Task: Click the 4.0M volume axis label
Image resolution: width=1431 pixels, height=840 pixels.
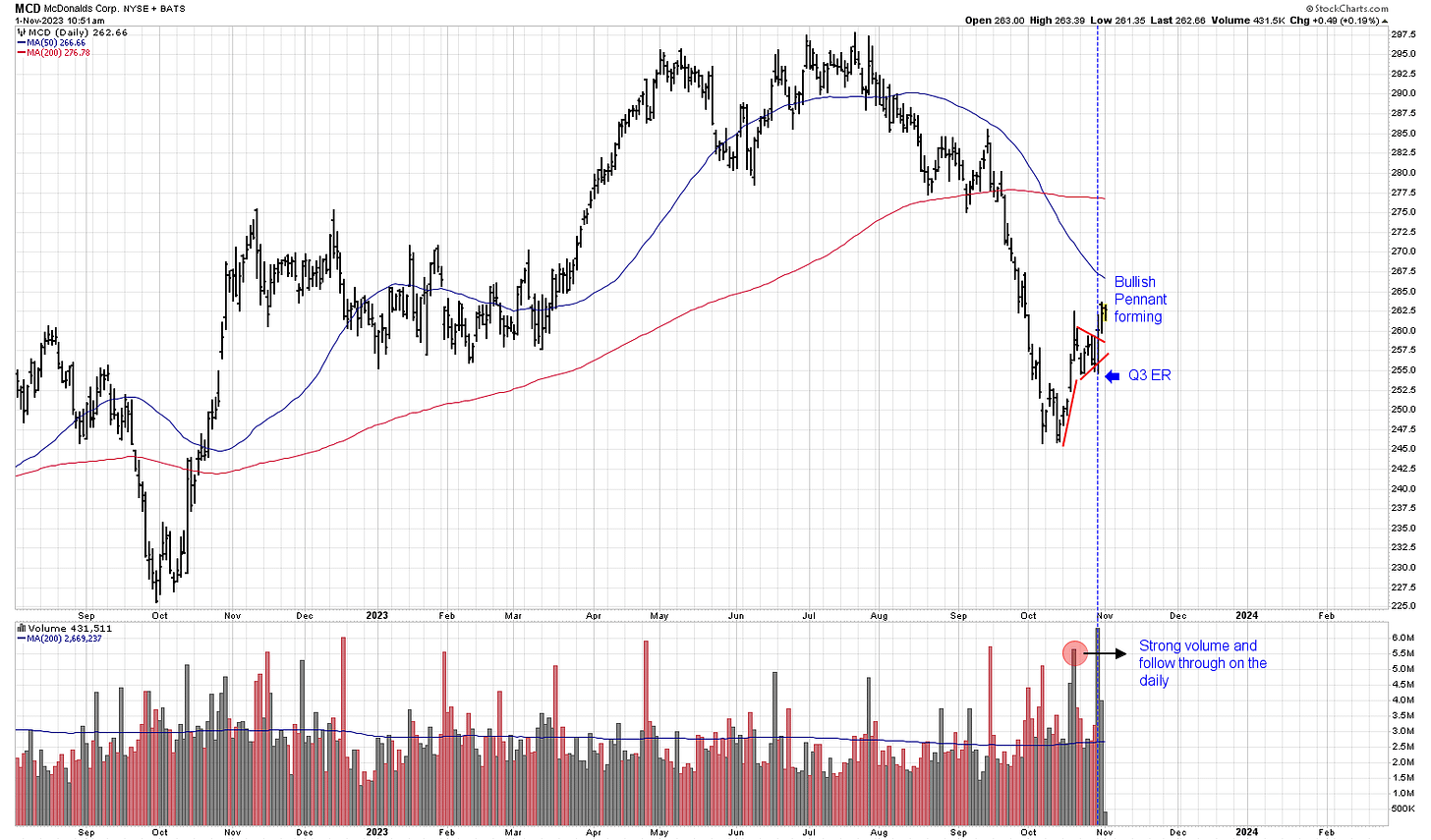Action: [1403, 700]
